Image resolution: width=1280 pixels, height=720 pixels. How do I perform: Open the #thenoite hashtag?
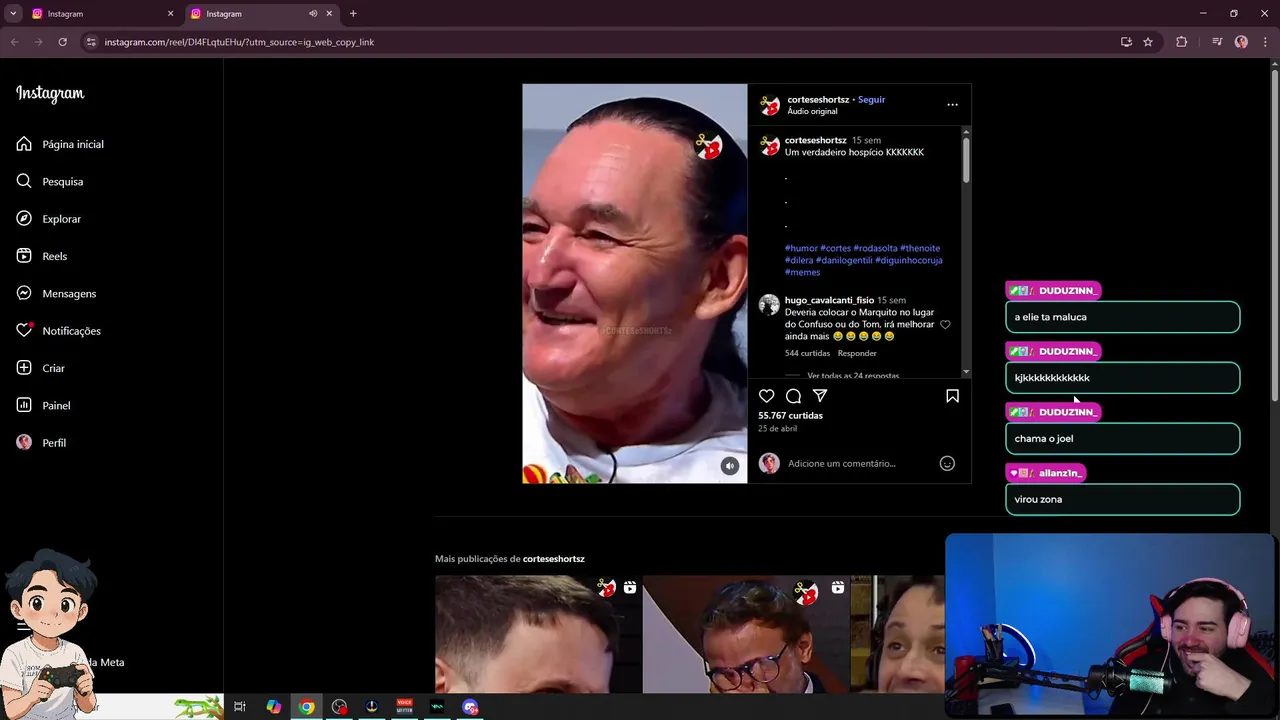920,248
